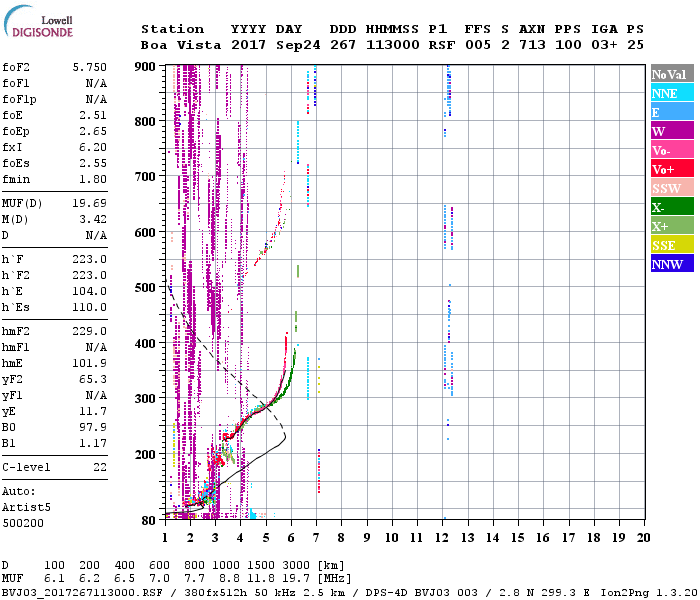The image size is (700, 600).
Task: Select the Vo- pink legend entry
Action: tap(668, 150)
